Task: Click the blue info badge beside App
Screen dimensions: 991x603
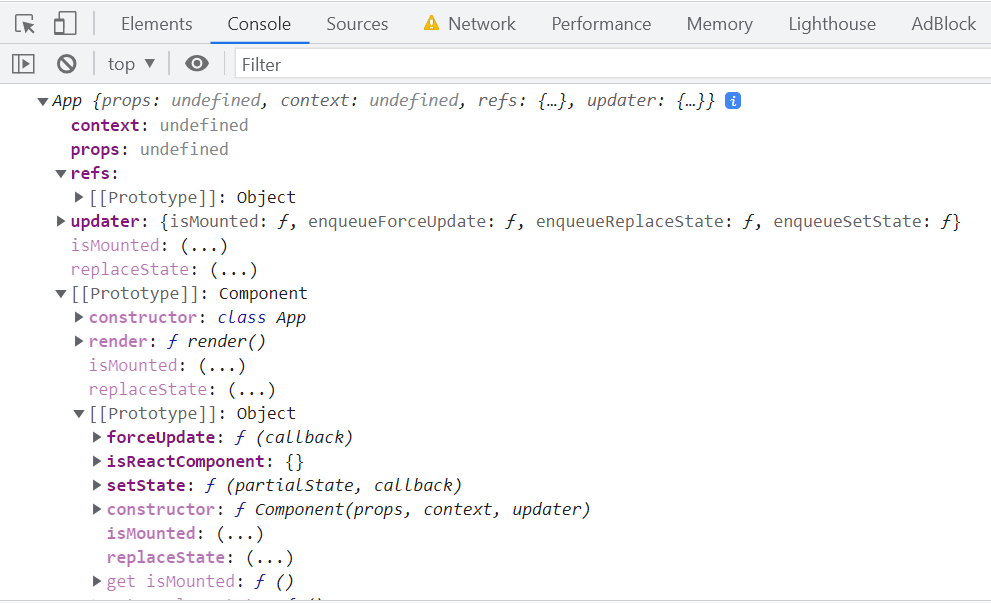Action: 733,101
